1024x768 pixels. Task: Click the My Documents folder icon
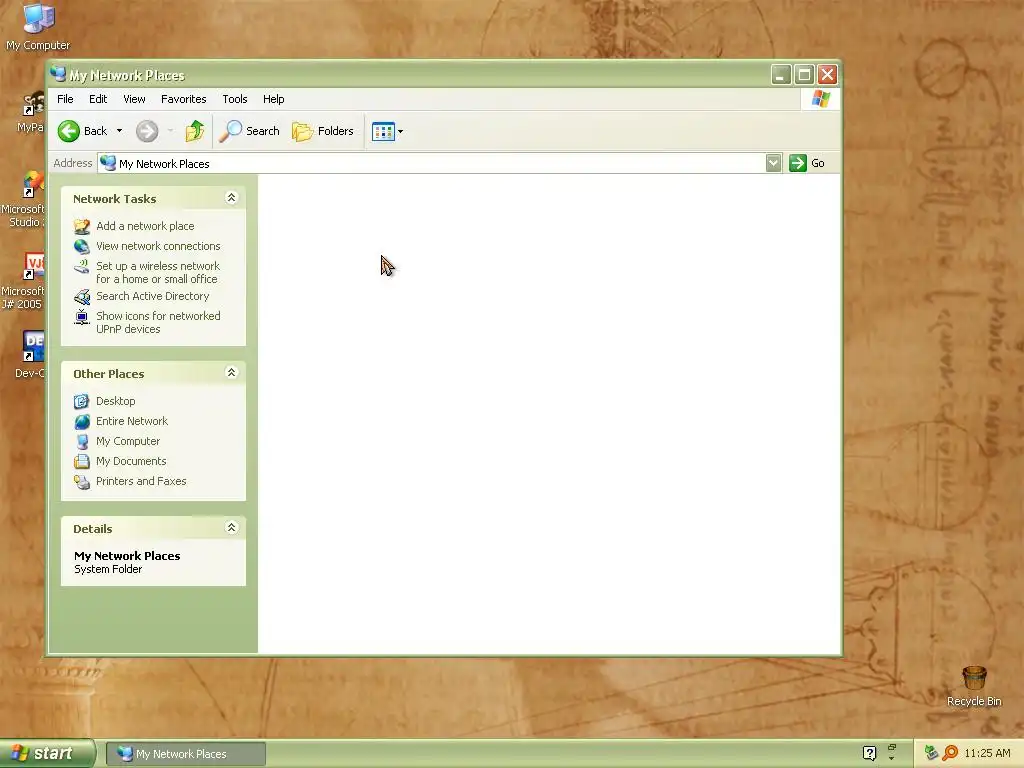82,462
